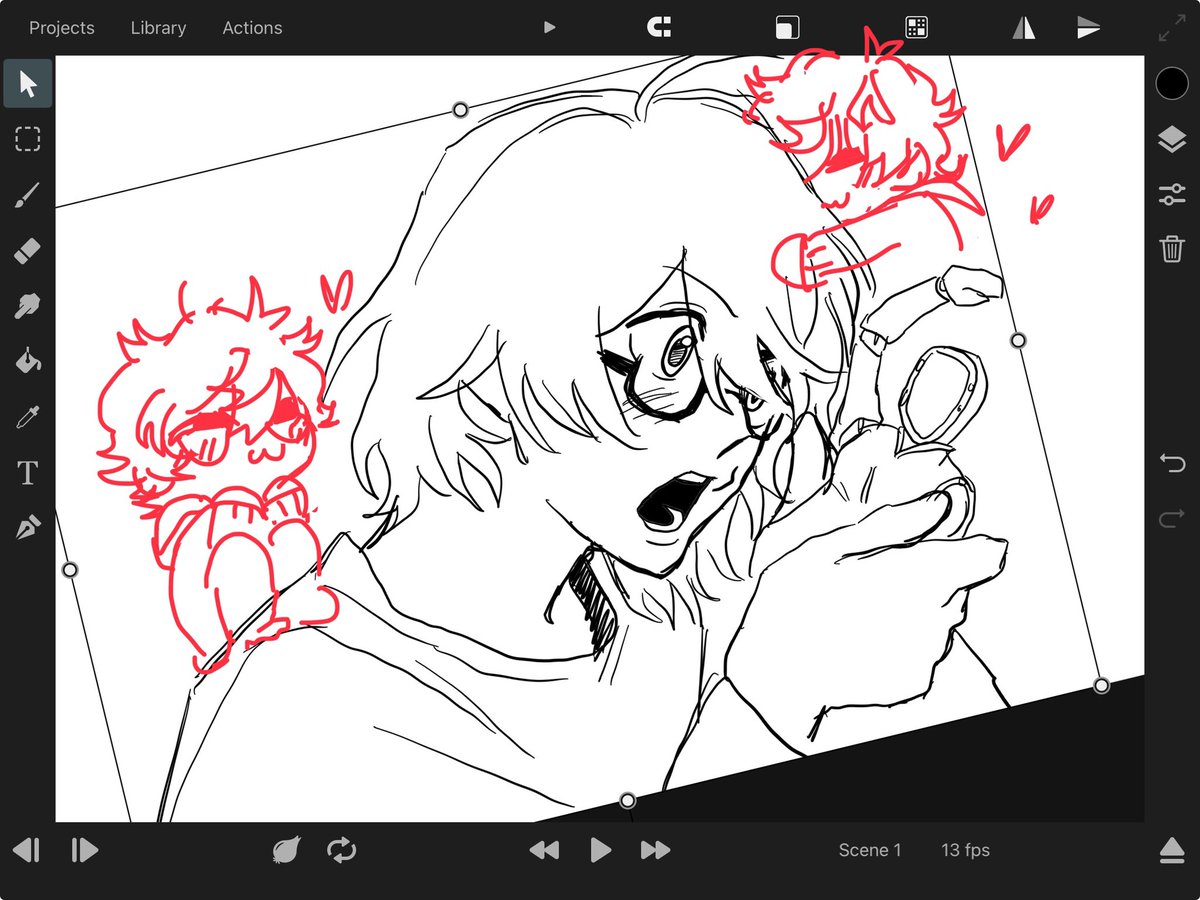
Task: Open the Projects menu
Action: [62, 28]
